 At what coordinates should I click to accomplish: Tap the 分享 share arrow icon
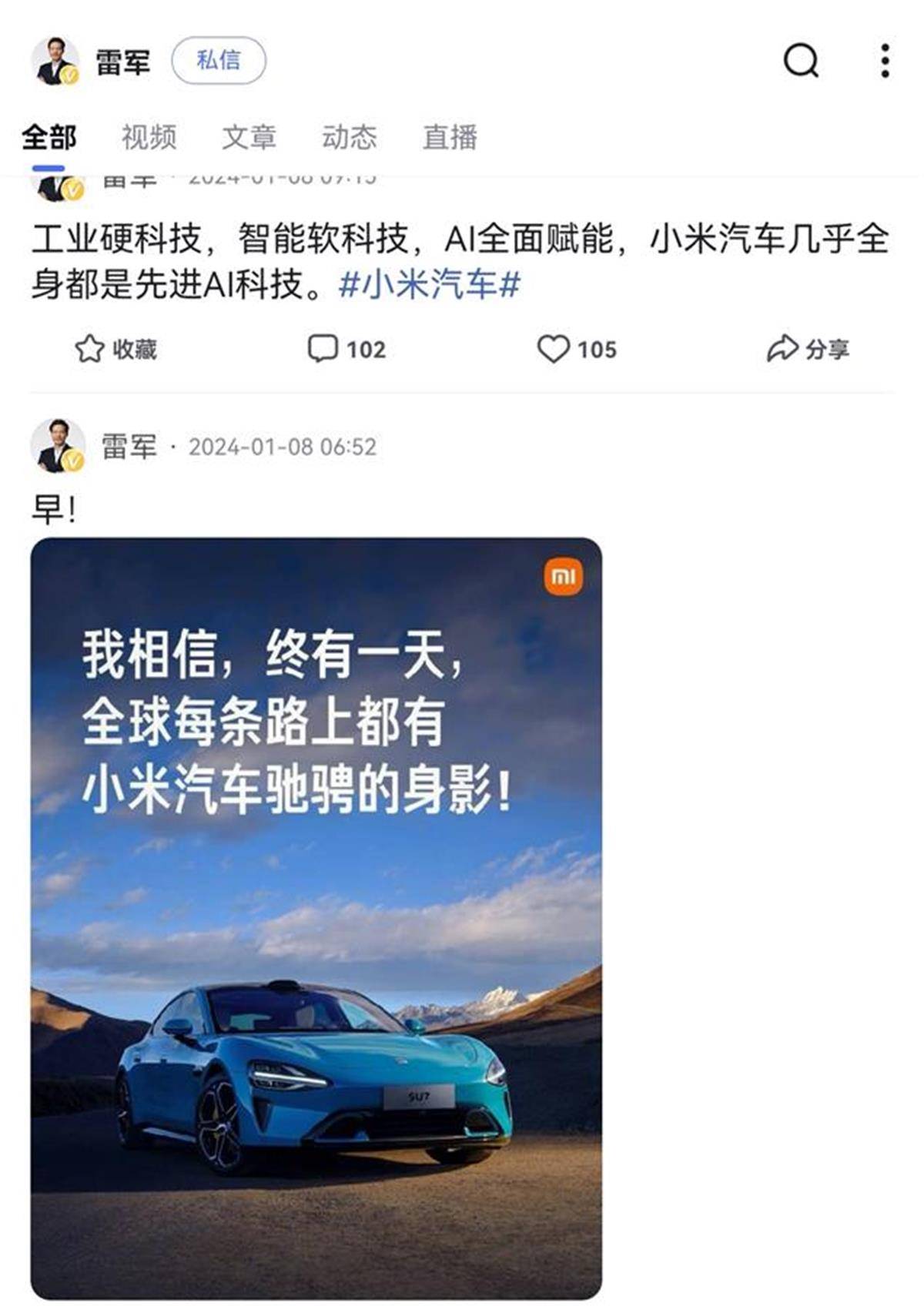782,349
